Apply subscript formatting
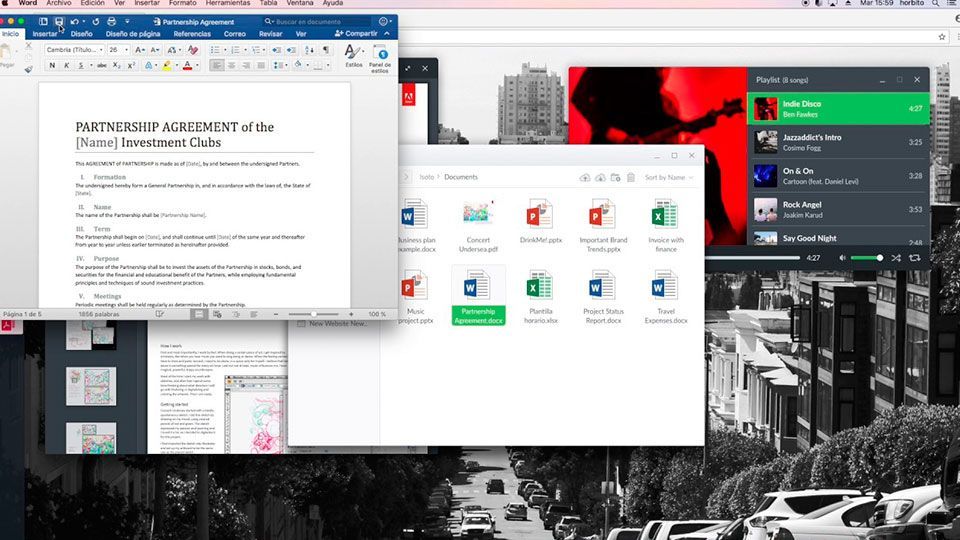Screen dimensions: 960x540 coord(116,66)
